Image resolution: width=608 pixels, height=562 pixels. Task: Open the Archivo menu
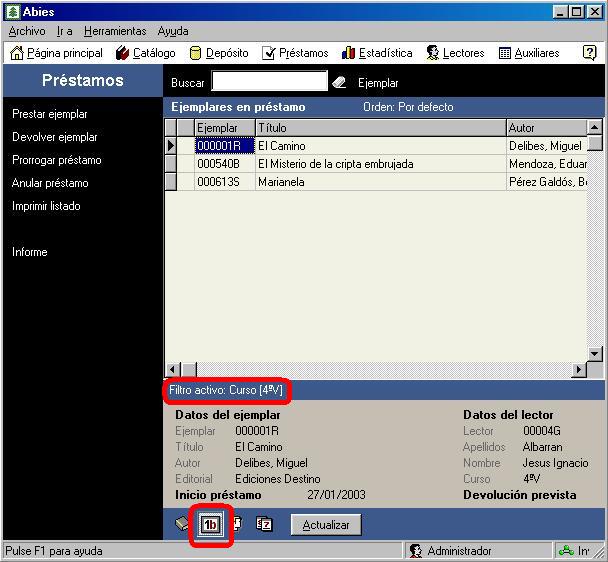(27, 31)
